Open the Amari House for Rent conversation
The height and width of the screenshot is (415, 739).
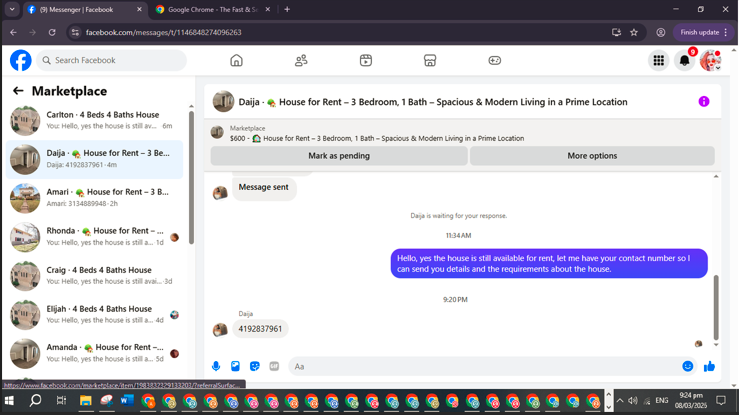[94, 198]
